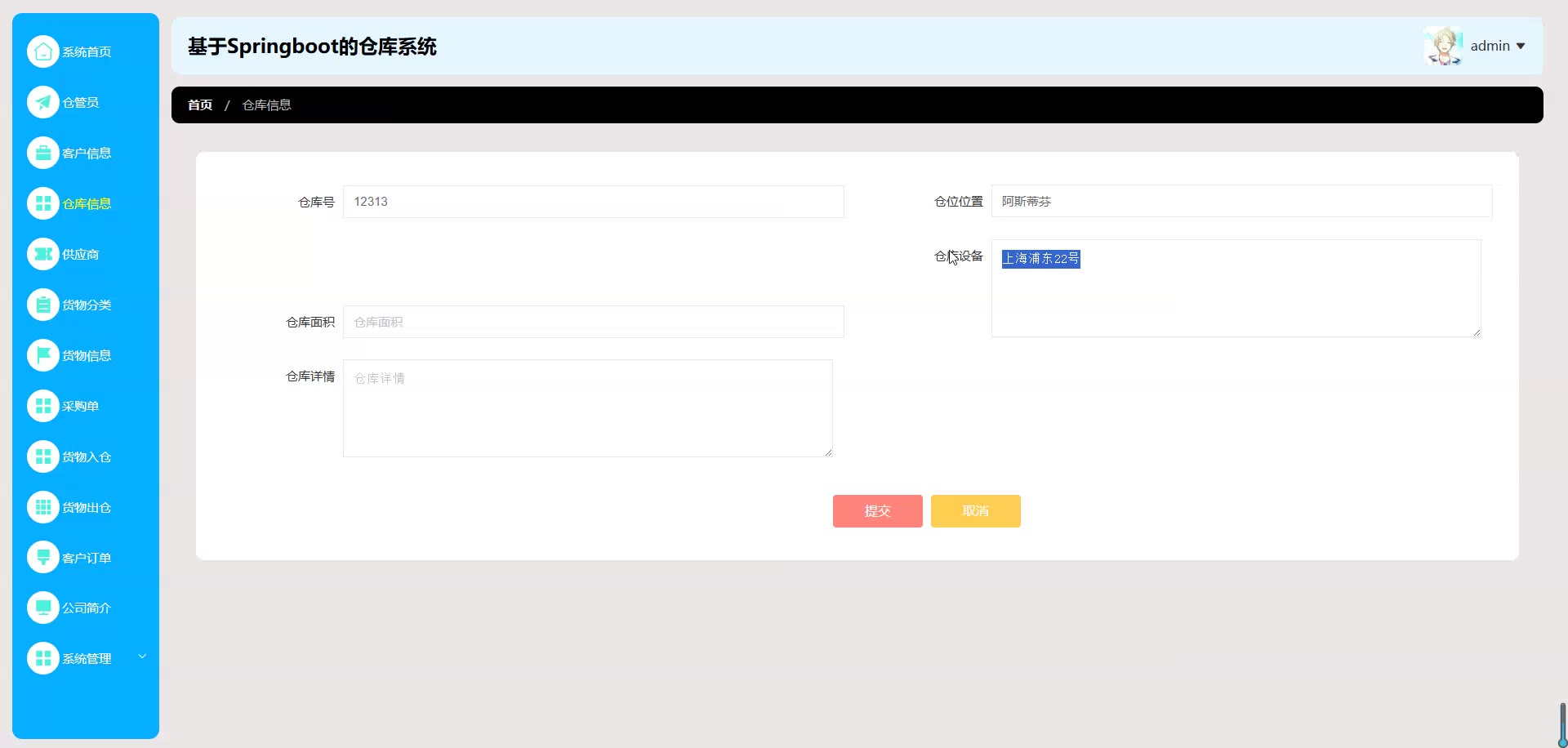Click the 仓库面积 field label
1568x748 pixels.
coord(310,322)
